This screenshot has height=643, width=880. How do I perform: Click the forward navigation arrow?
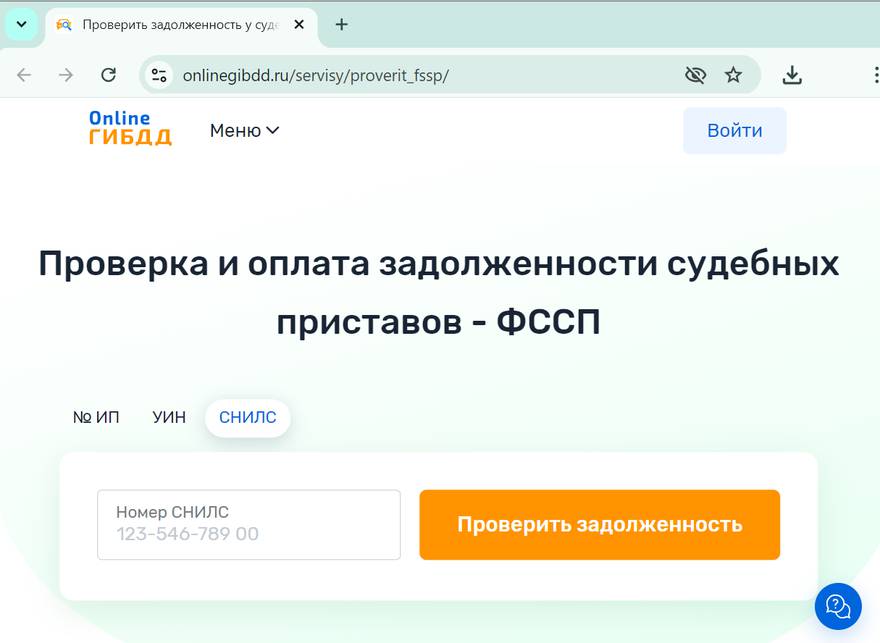click(x=64, y=73)
